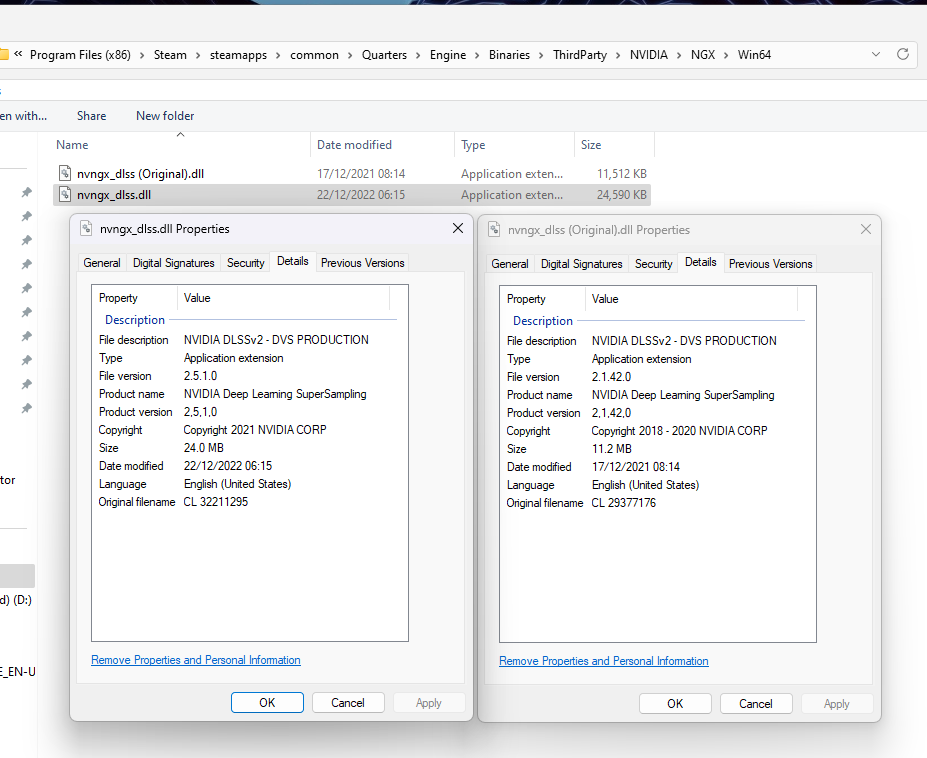
Task: Navigate to Program Files (x86) in the breadcrumb
Action: coord(80,55)
